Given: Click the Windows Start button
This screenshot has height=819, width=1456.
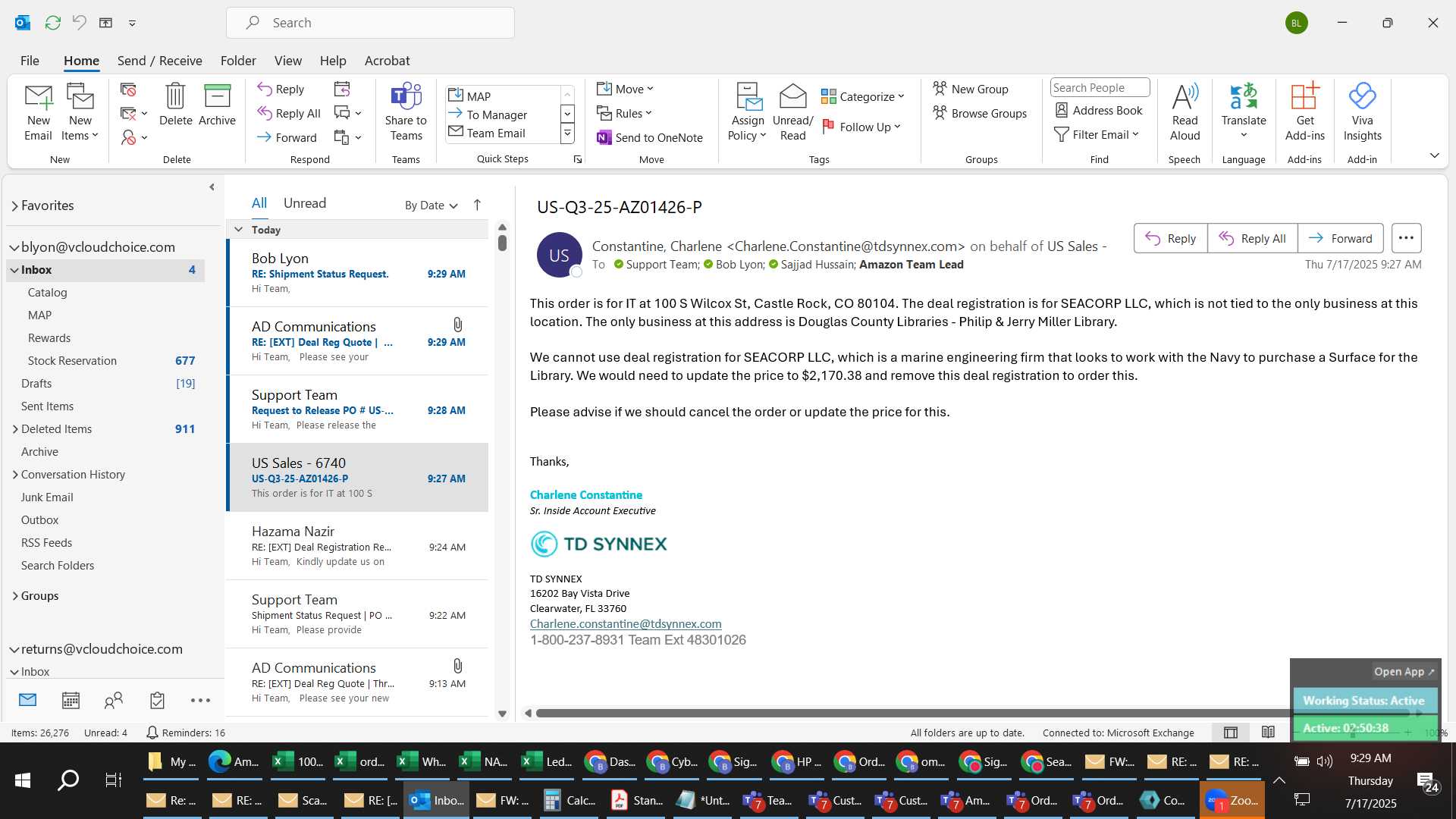Looking at the screenshot, I should tap(23, 780).
